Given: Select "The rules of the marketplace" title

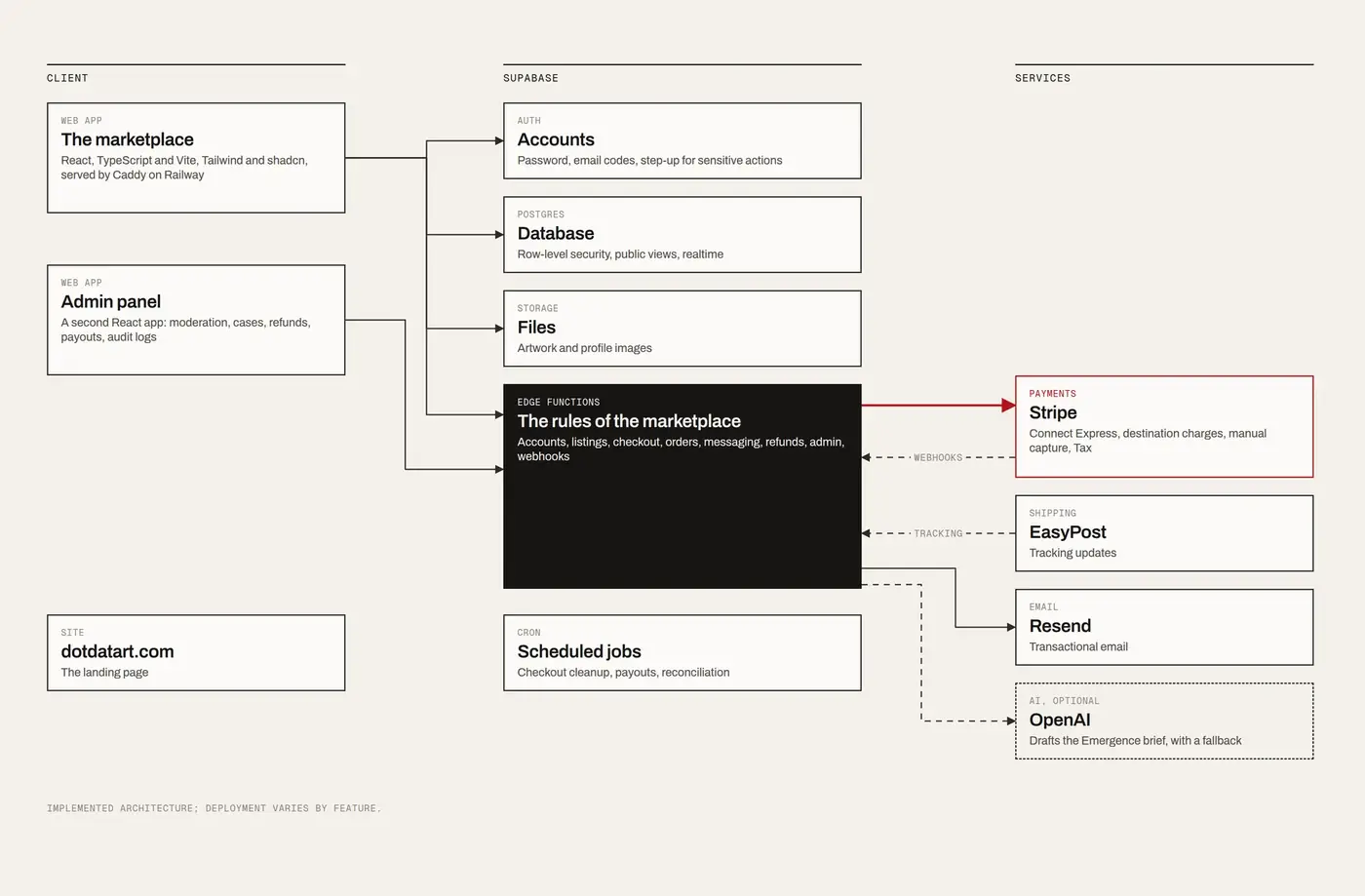Looking at the screenshot, I should (x=629, y=421).
